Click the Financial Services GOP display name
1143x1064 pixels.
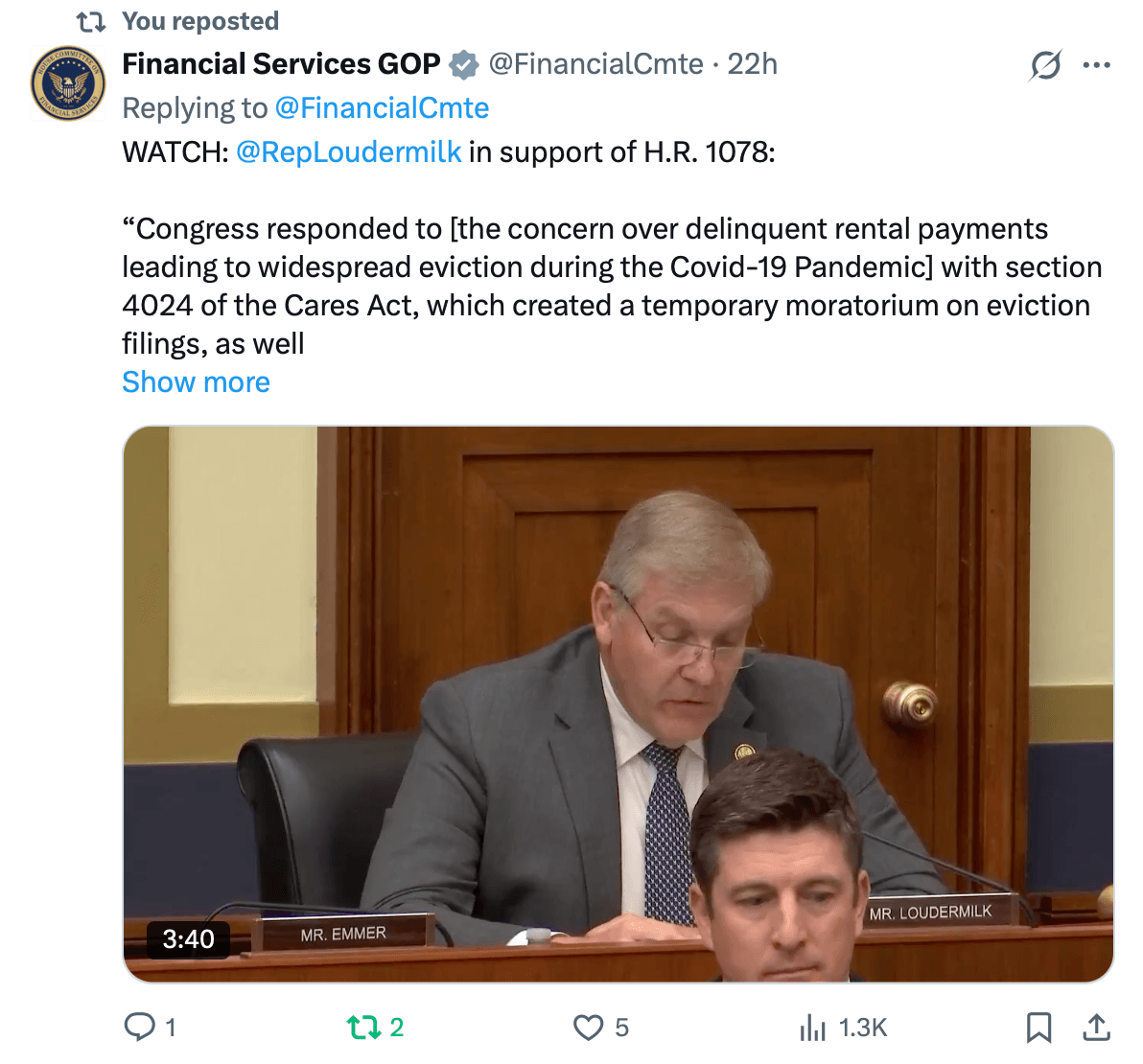[x=281, y=64]
